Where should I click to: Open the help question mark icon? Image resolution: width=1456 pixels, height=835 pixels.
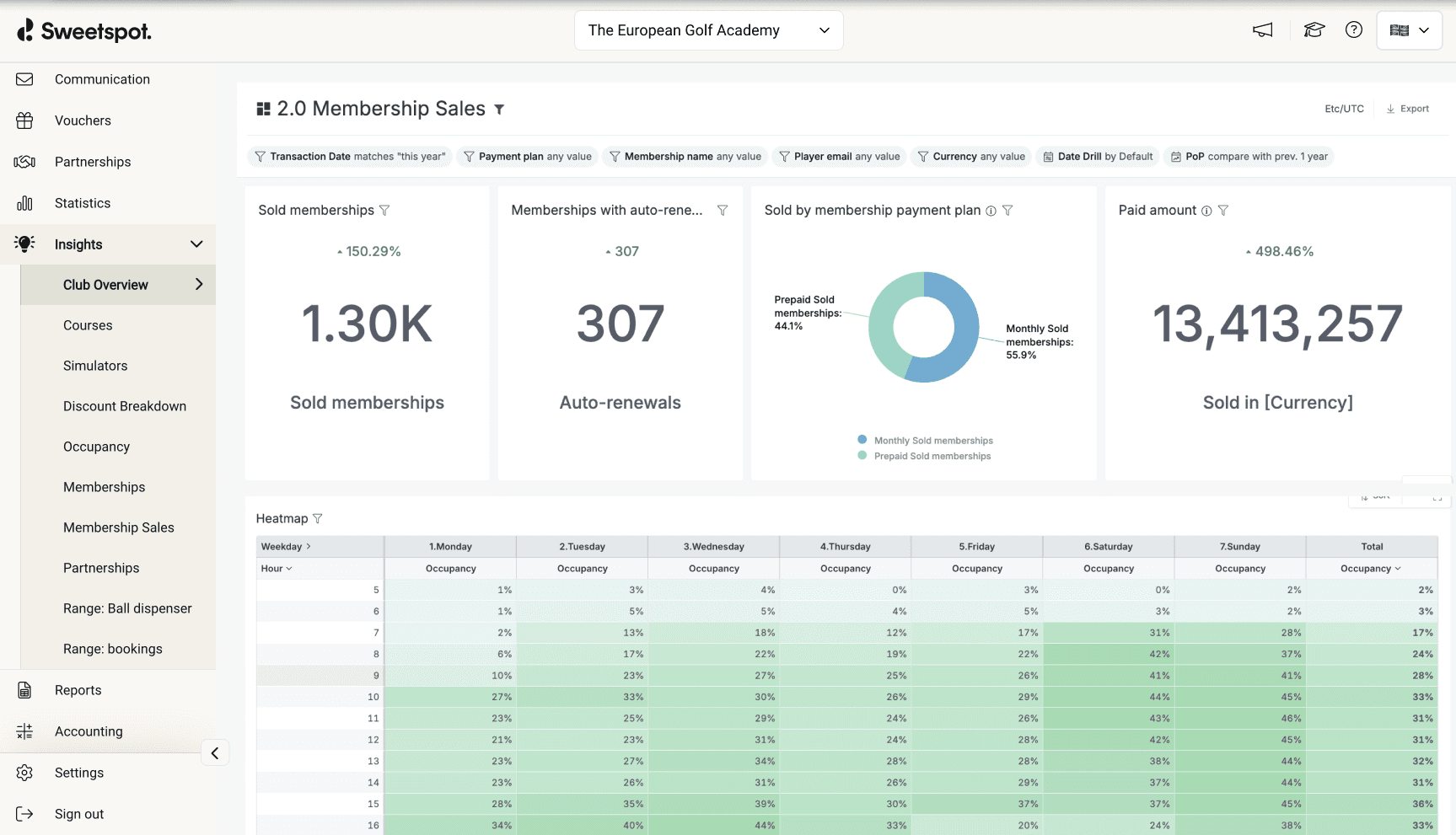click(x=1354, y=30)
